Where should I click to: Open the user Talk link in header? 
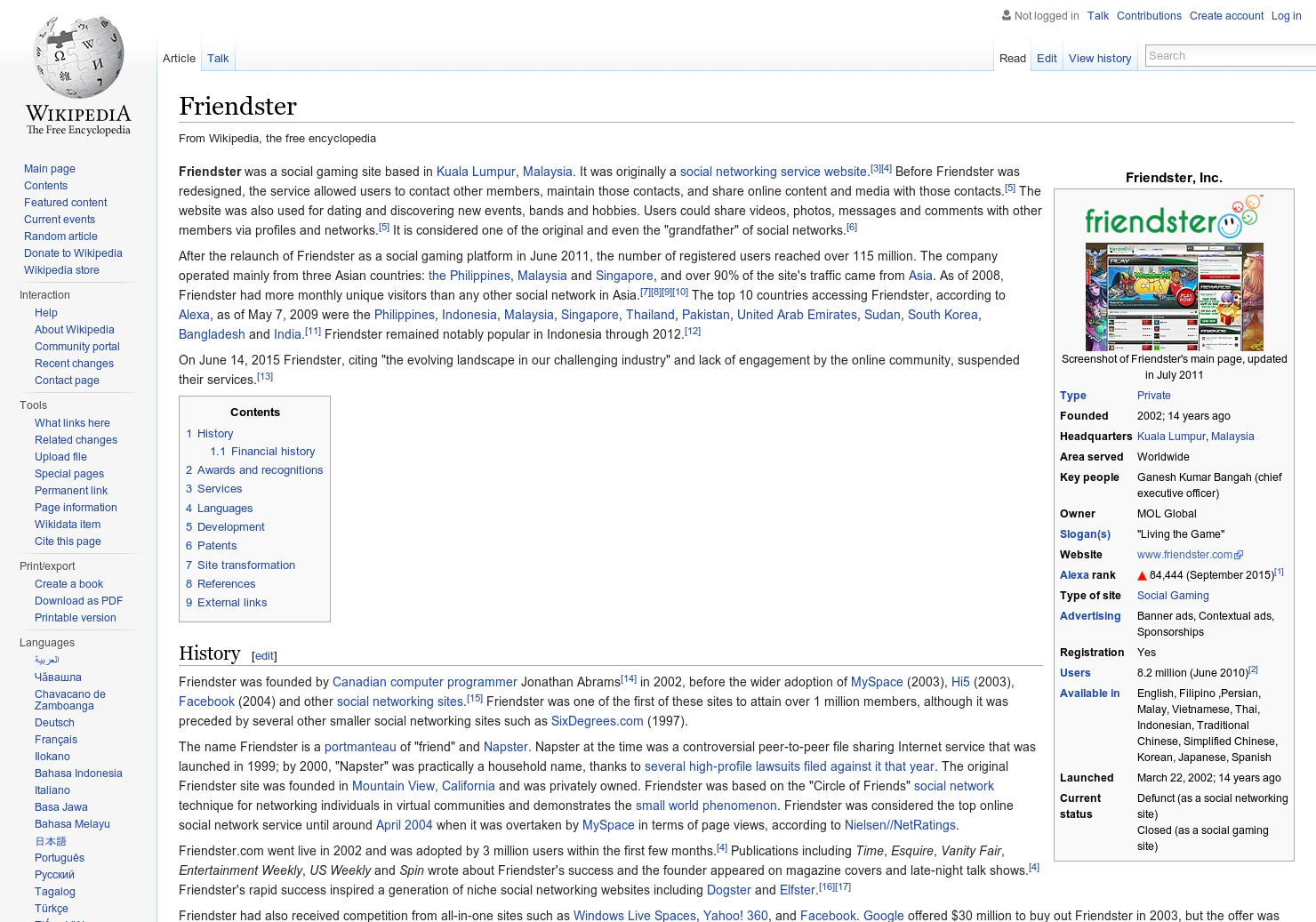click(x=1098, y=16)
